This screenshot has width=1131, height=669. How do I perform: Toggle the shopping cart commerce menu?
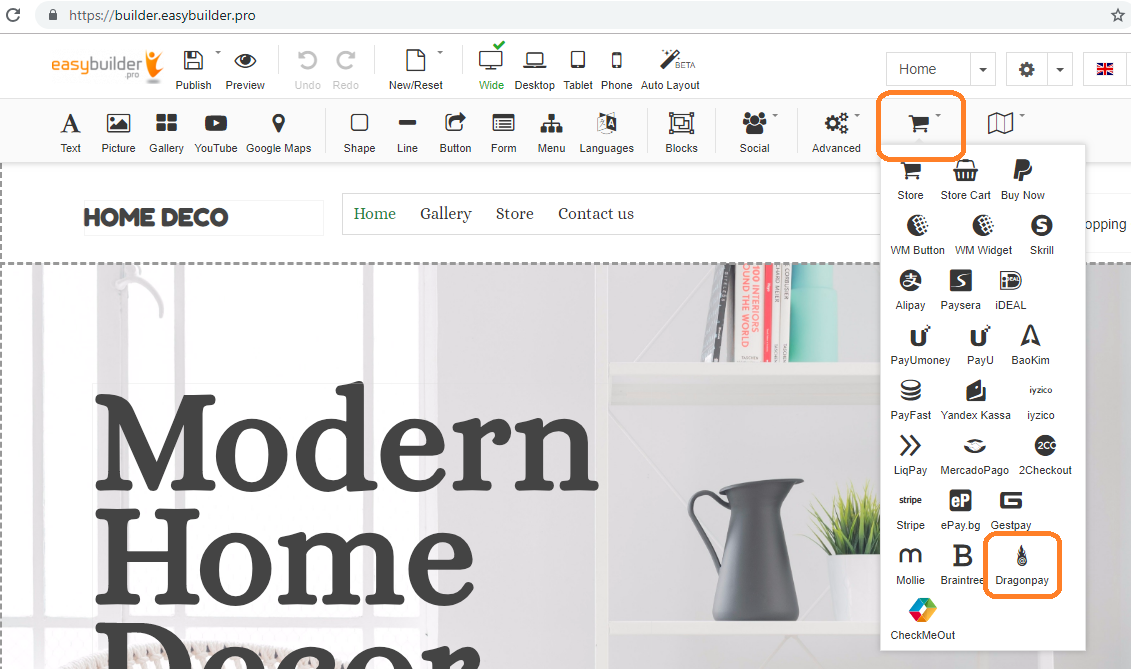point(919,124)
